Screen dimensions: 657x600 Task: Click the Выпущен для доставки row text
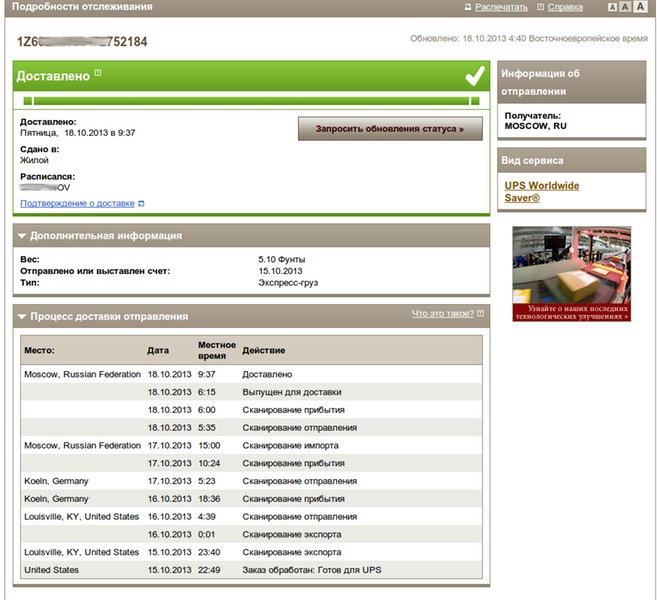[292, 392]
